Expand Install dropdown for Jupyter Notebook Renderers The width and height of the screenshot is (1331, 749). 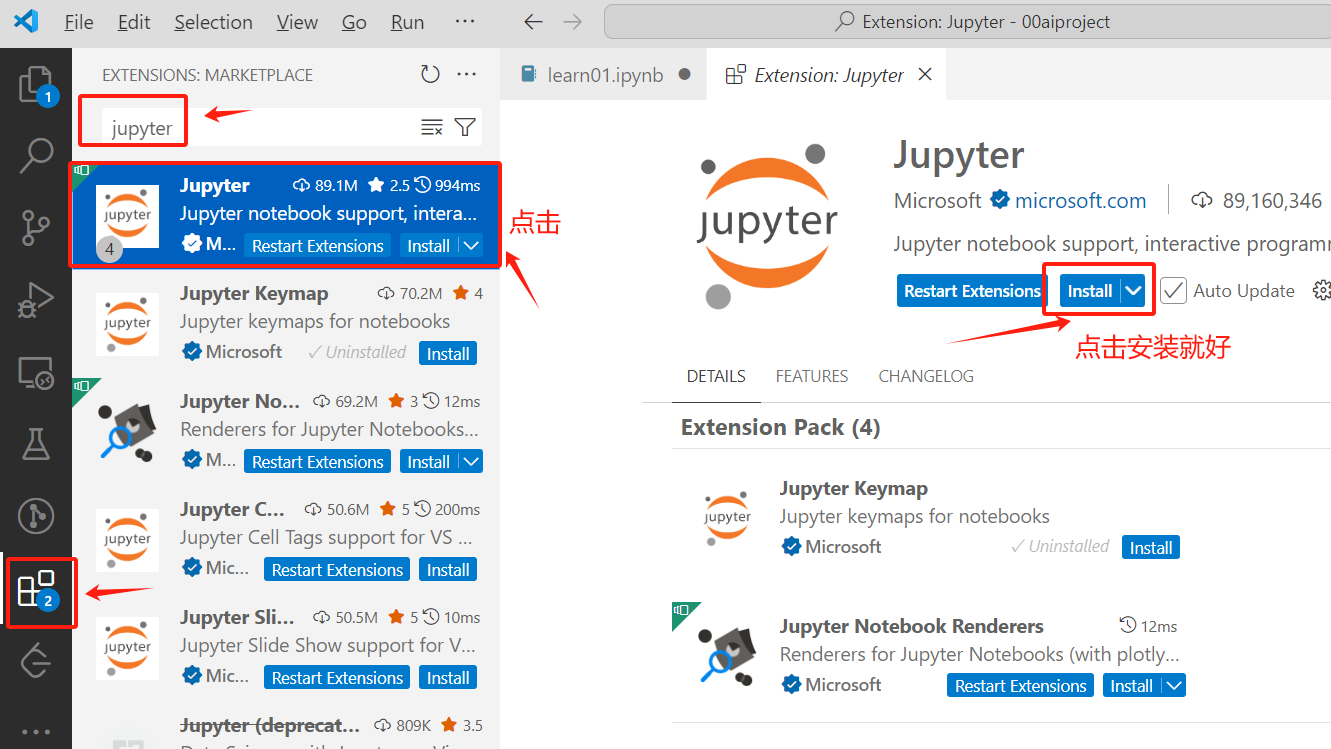point(1174,686)
